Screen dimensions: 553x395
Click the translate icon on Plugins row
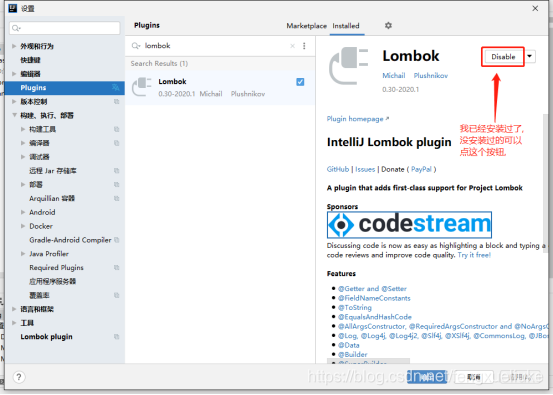pos(115,87)
